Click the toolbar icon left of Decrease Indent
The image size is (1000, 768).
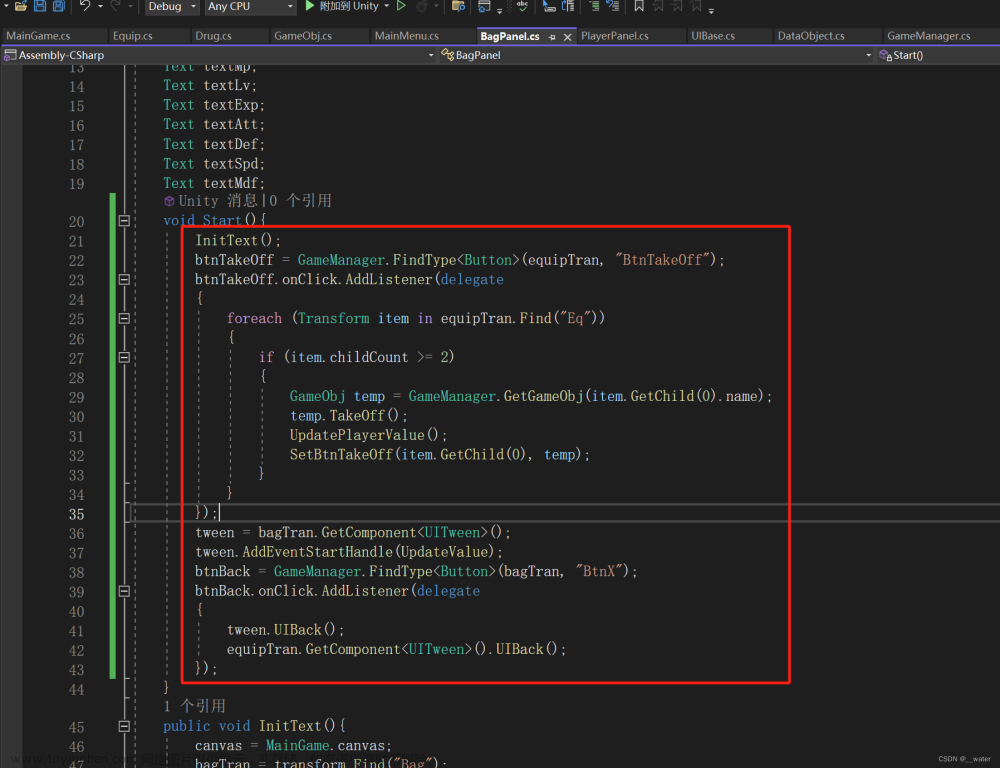(x=568, y=6)
